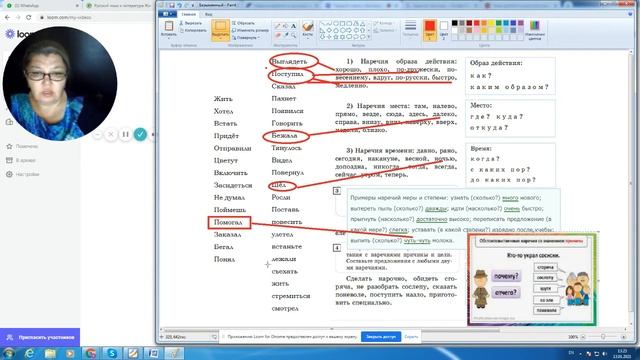Choose the five-point star shape in the gallery
This screenshot has width=640, height=360.
pyautogui.click(x=336, y=37)
